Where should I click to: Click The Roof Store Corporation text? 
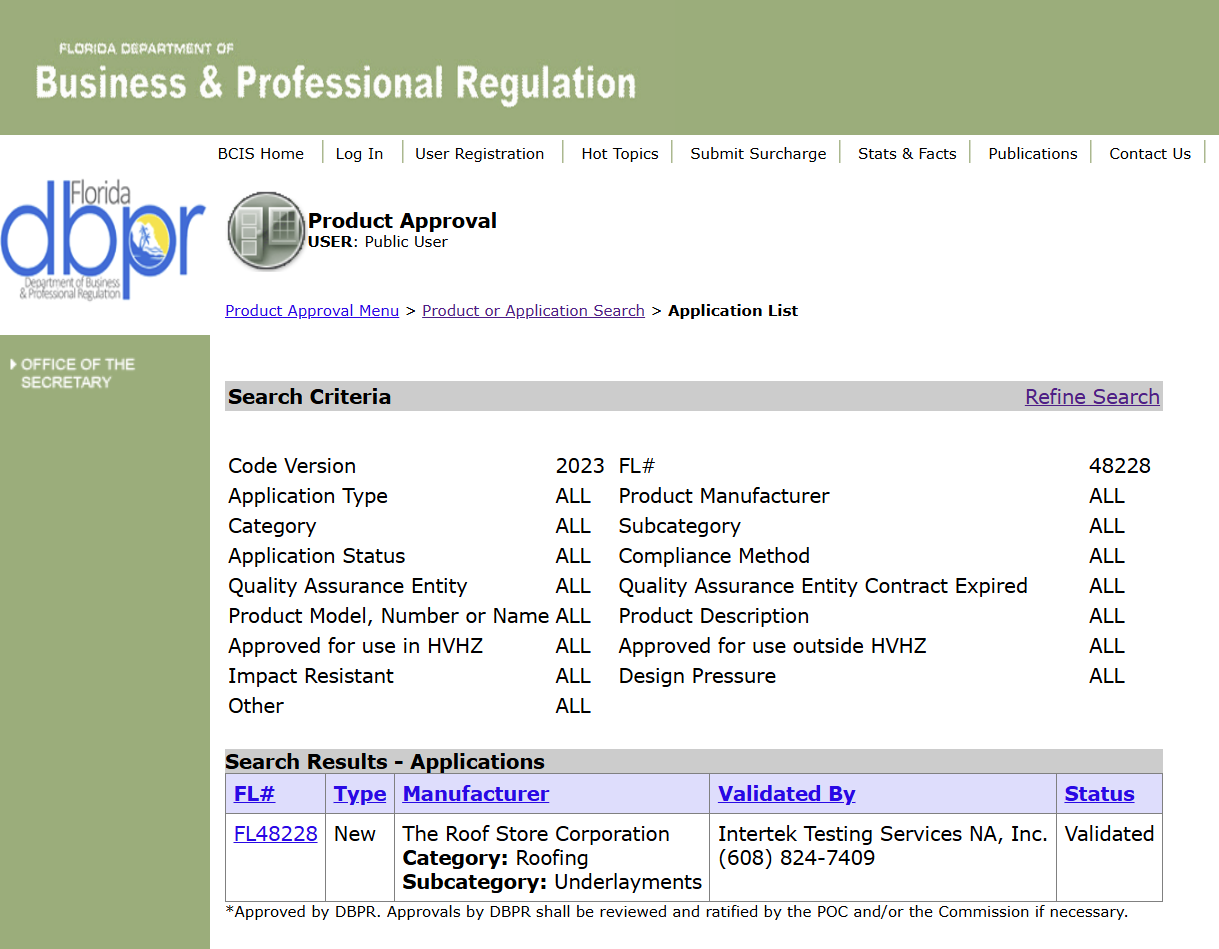(x=536, y=834)
